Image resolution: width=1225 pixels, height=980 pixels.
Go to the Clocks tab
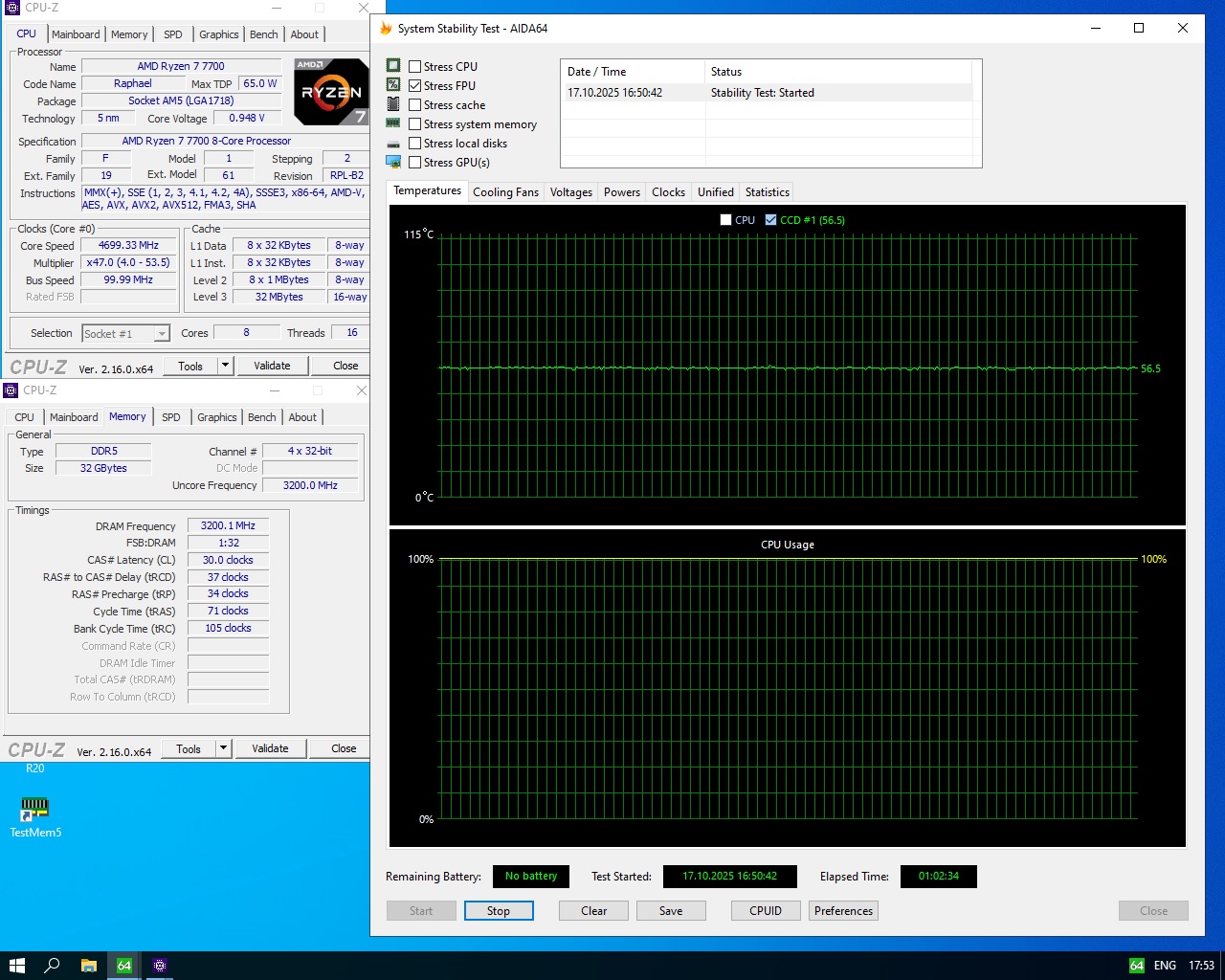click(668, 192)
